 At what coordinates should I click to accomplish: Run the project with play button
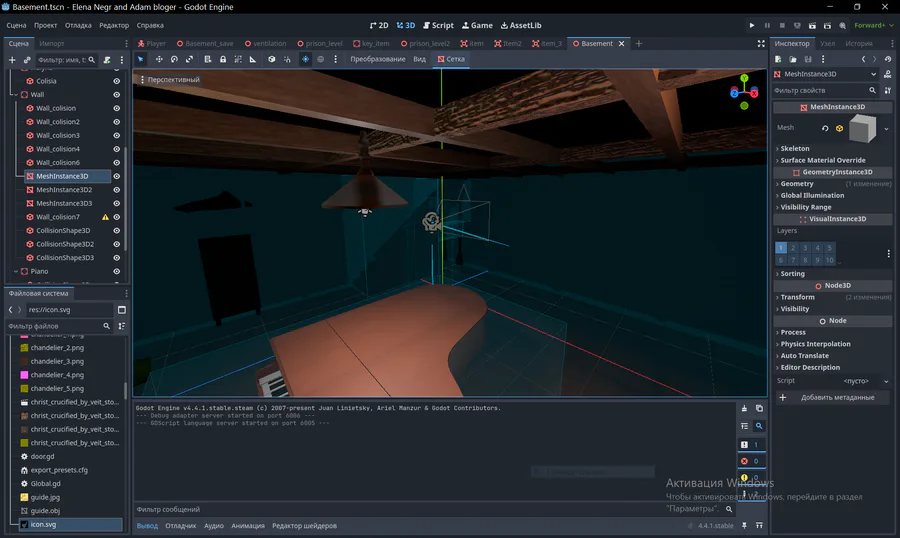click(752, 25)
